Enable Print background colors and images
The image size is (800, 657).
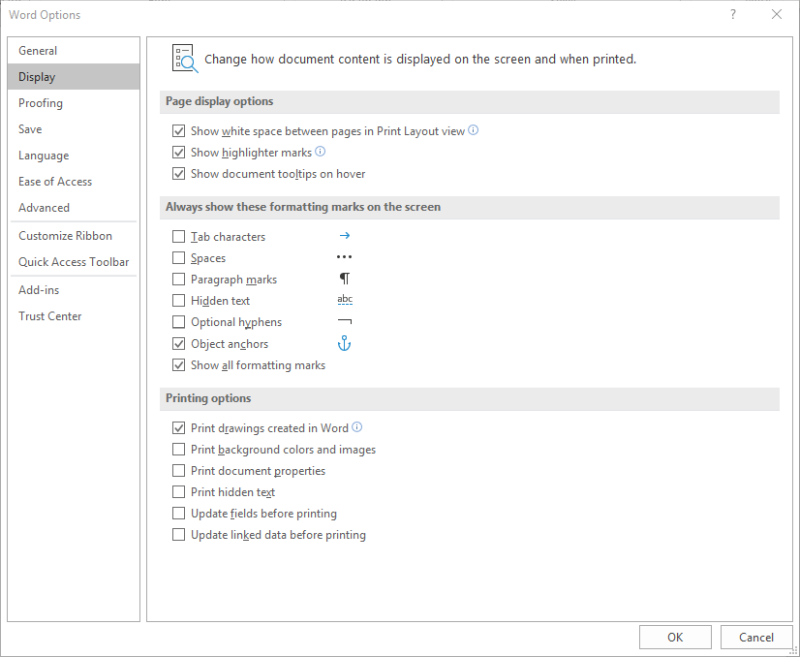point(179,450)
